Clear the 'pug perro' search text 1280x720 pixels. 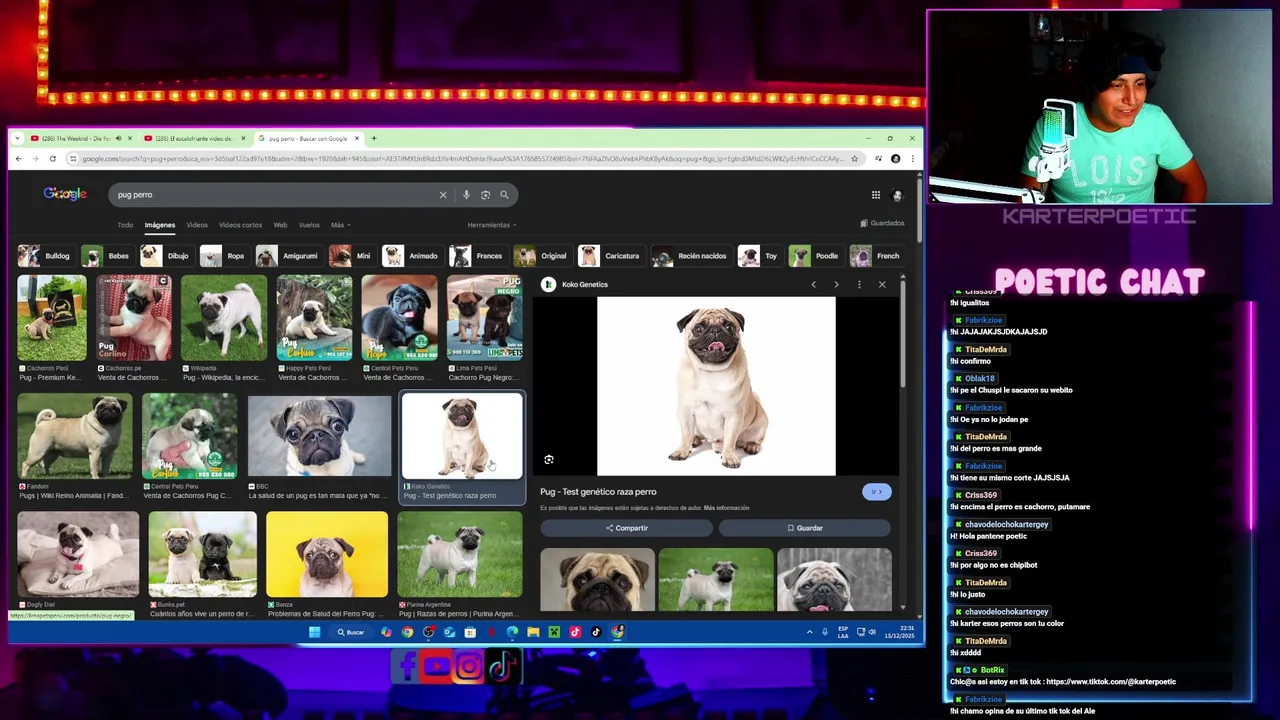pos(443,195)
